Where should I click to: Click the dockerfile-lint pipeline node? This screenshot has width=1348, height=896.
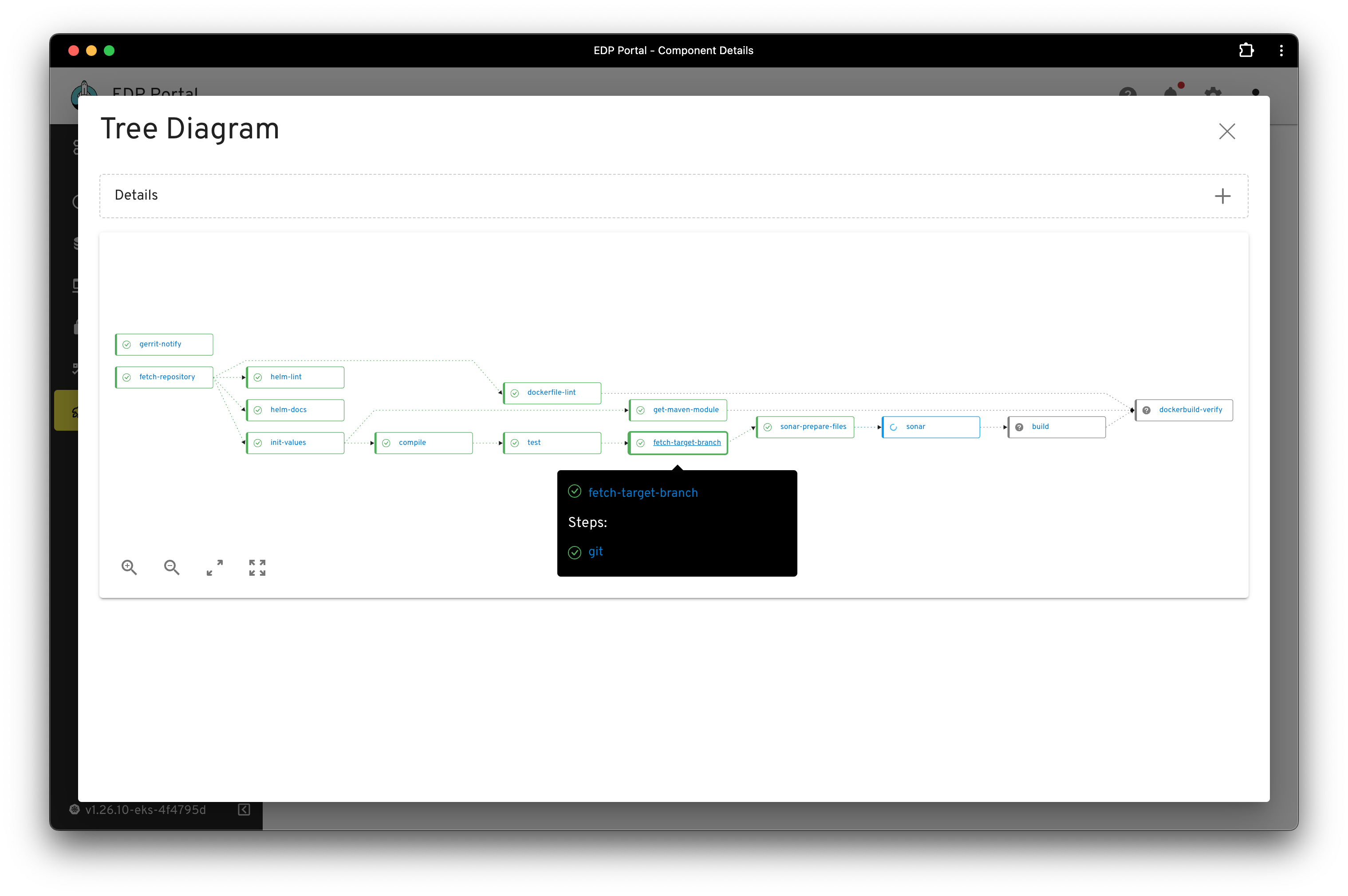pyautogui.click(x=552, y=393)
